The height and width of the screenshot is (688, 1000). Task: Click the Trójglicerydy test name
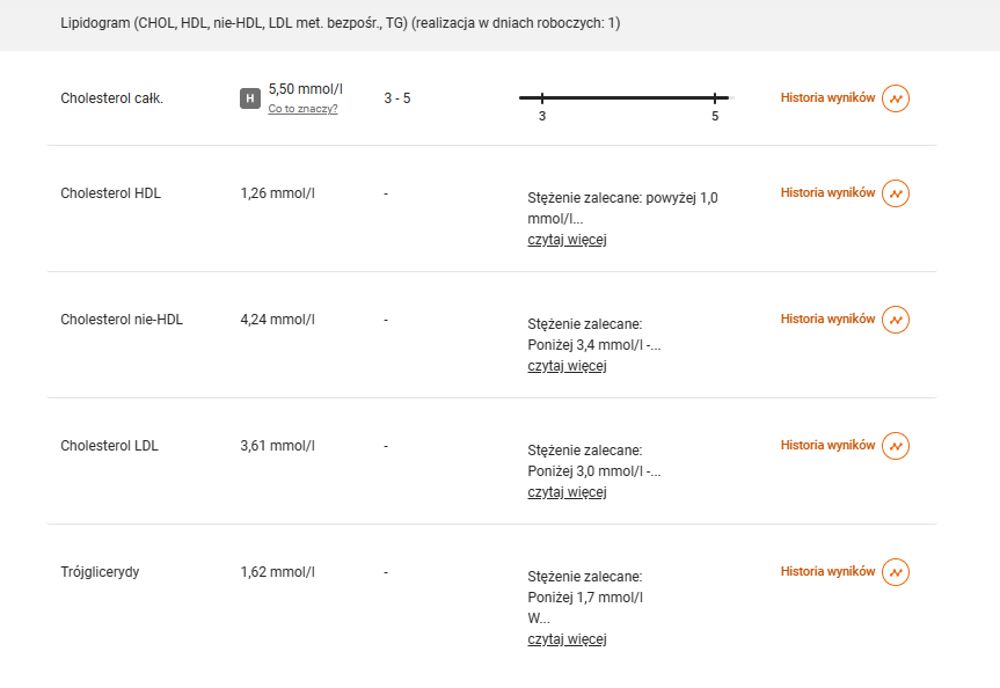[99, 572]
